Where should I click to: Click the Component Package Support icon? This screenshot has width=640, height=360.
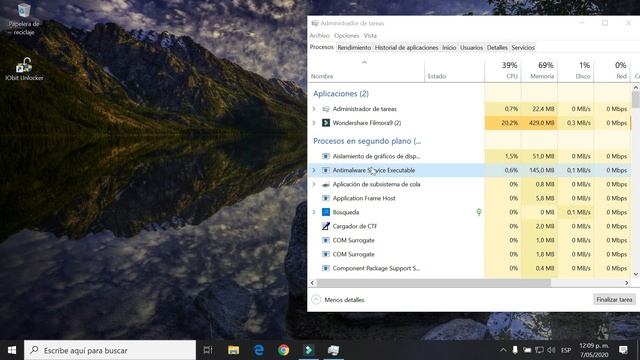[x=326, y=268]
